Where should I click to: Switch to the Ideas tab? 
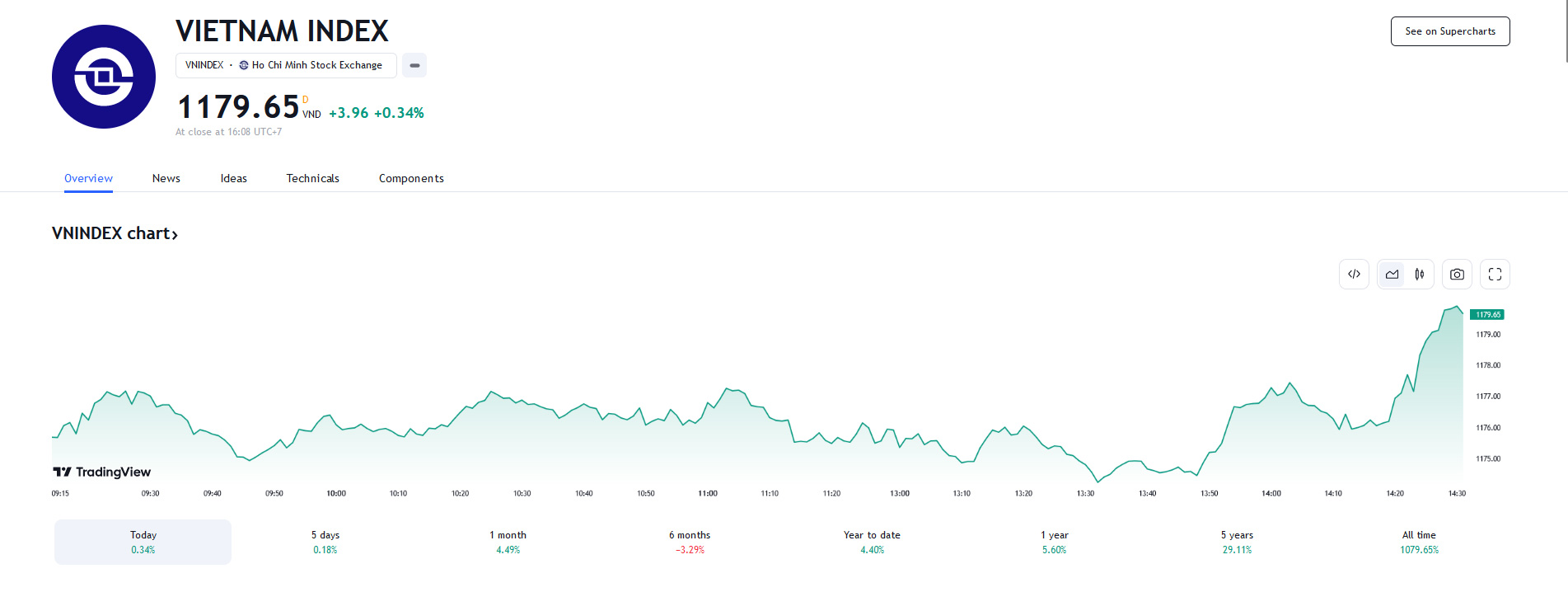(233, 178)
